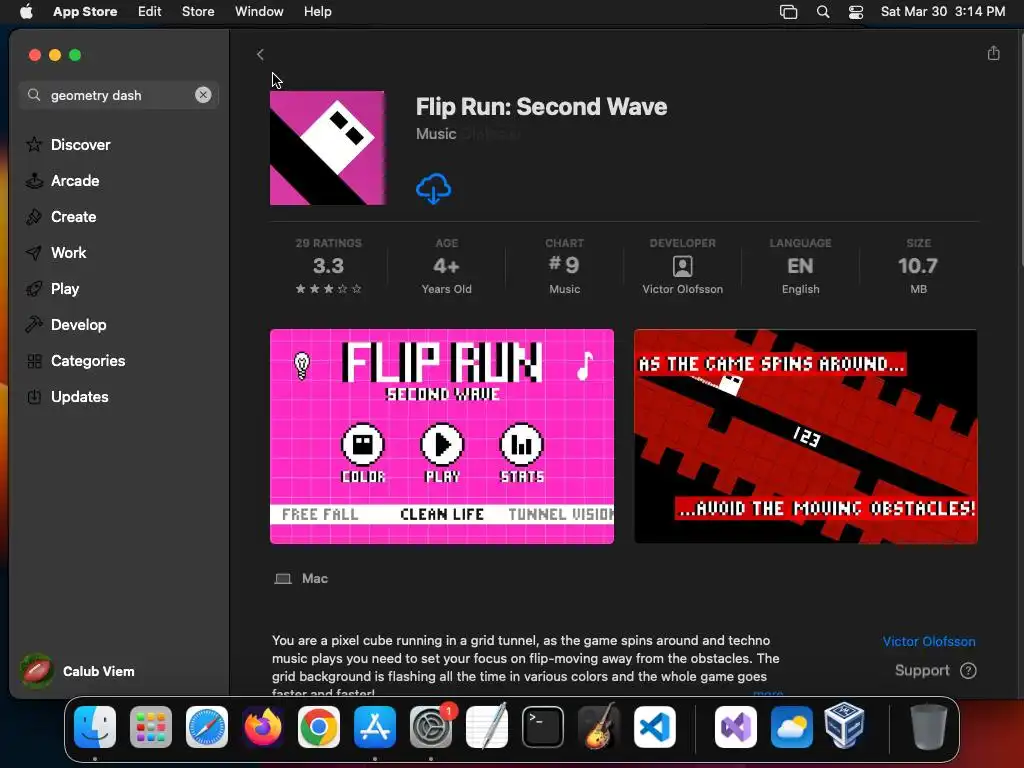Launch Google Chrome from the Dock
This screenshot has width=1024, height=768.
coord(319,727)
